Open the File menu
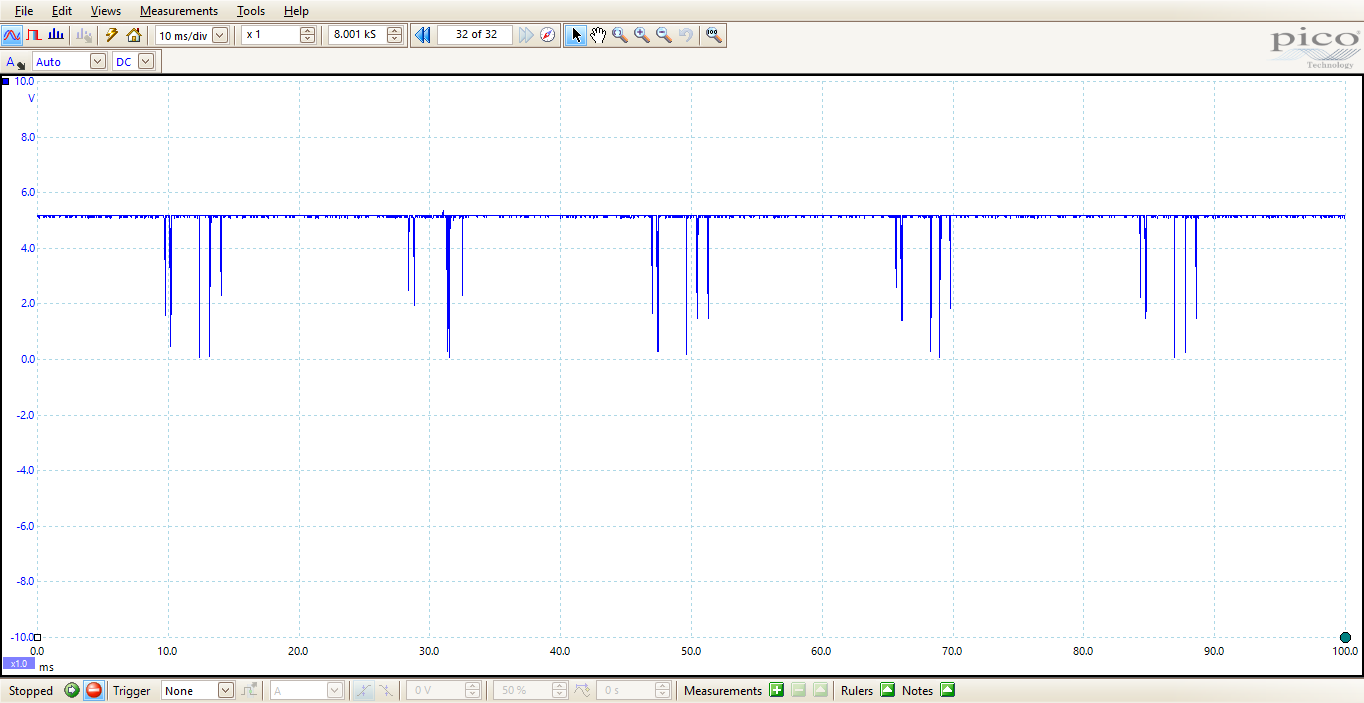1364x703 pixels. tap(24, 11)
